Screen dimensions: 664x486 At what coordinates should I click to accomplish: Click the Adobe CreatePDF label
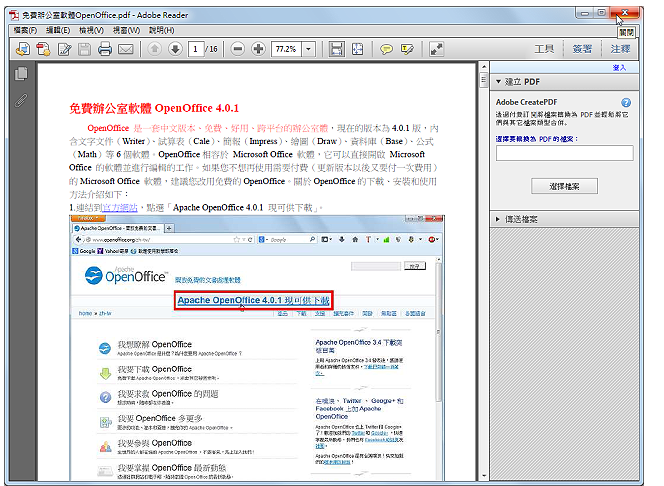coord(526,102)
